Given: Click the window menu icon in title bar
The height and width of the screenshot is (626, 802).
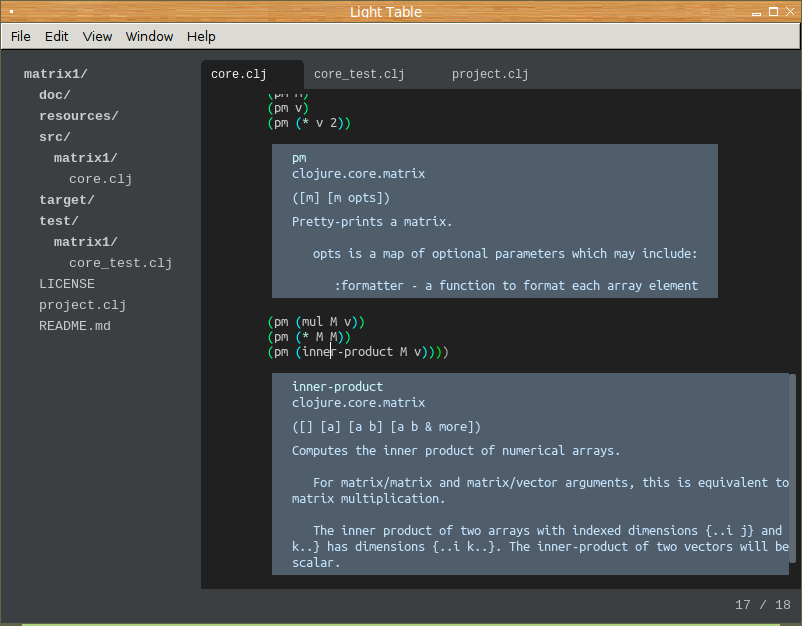Looking at the screenshot, I should [13, 12].
